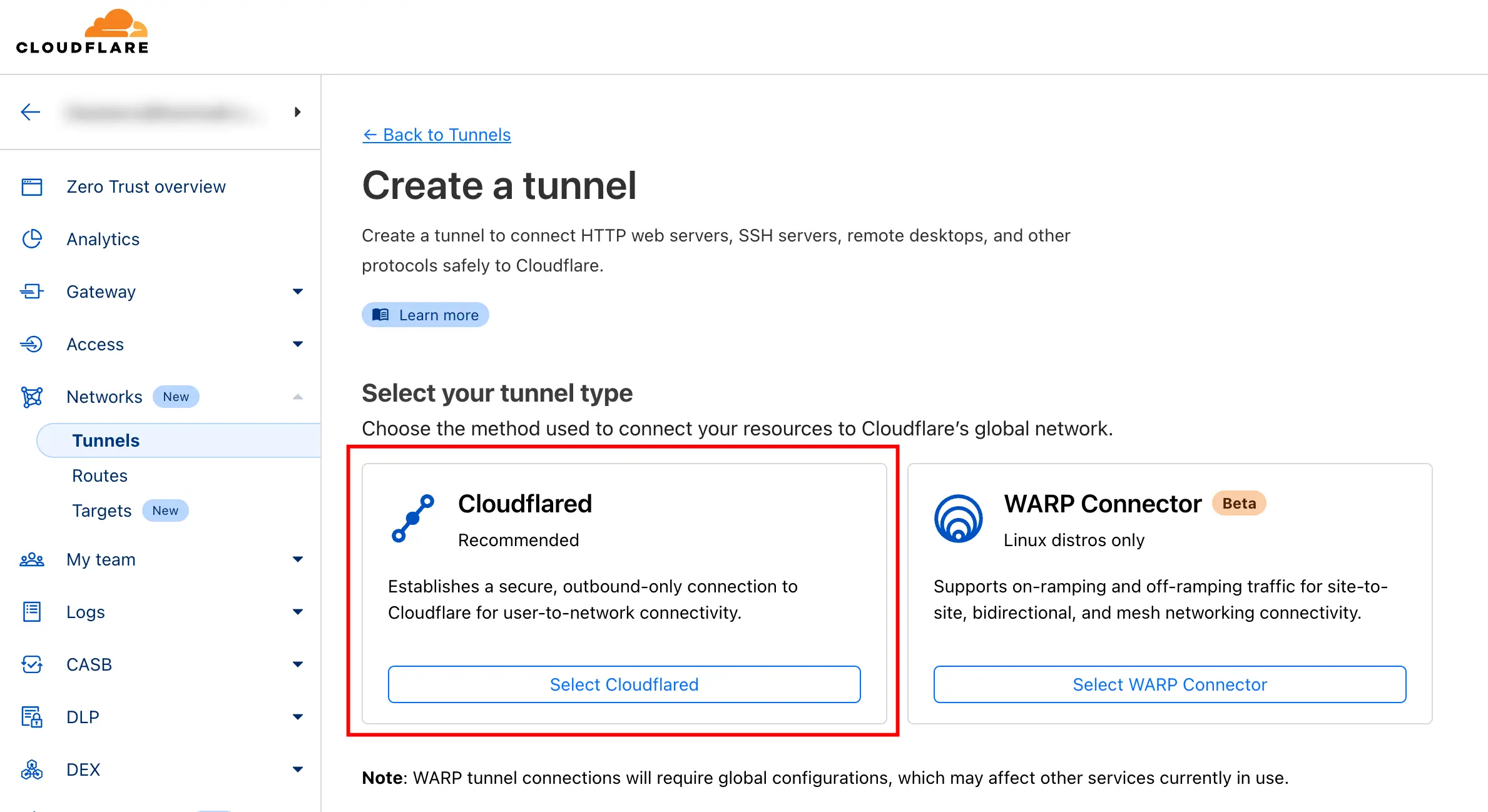Viewport: 1488px width, 812px height.
Task: Click the back arrow icon in sidebar
Action: click(30, 112)
